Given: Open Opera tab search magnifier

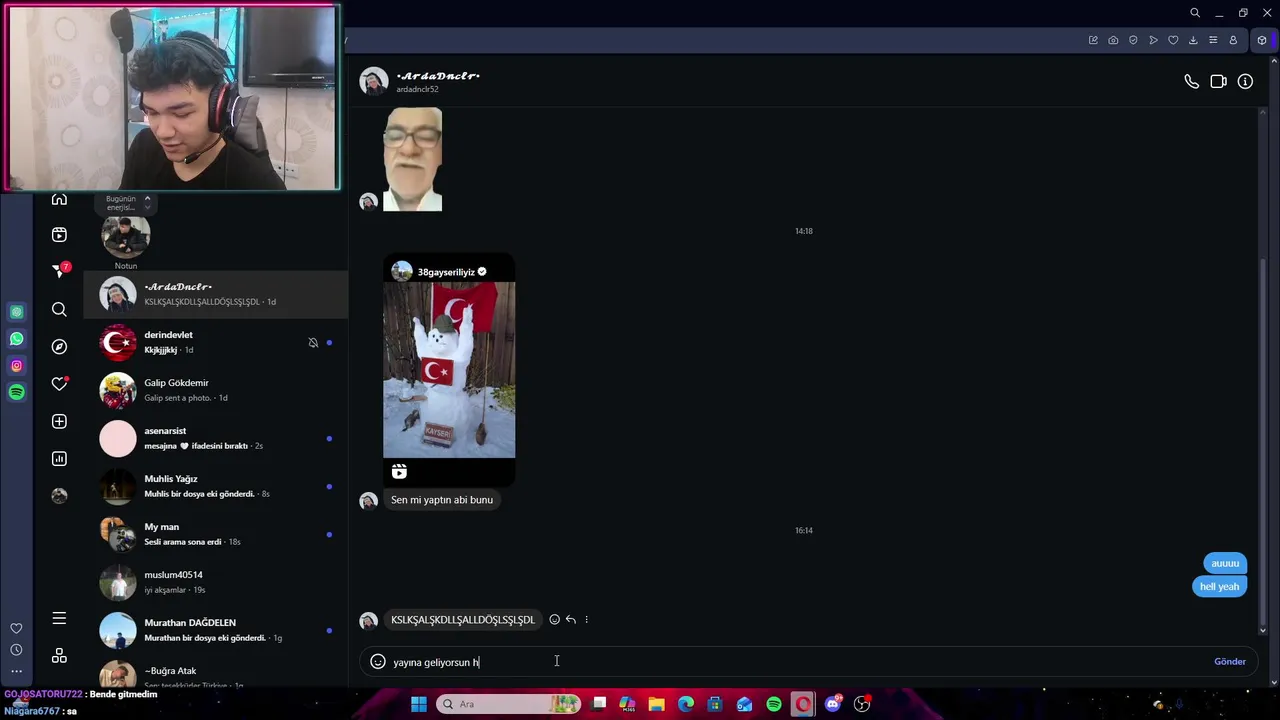Looking at the screenshot, I should [1195, 13].
